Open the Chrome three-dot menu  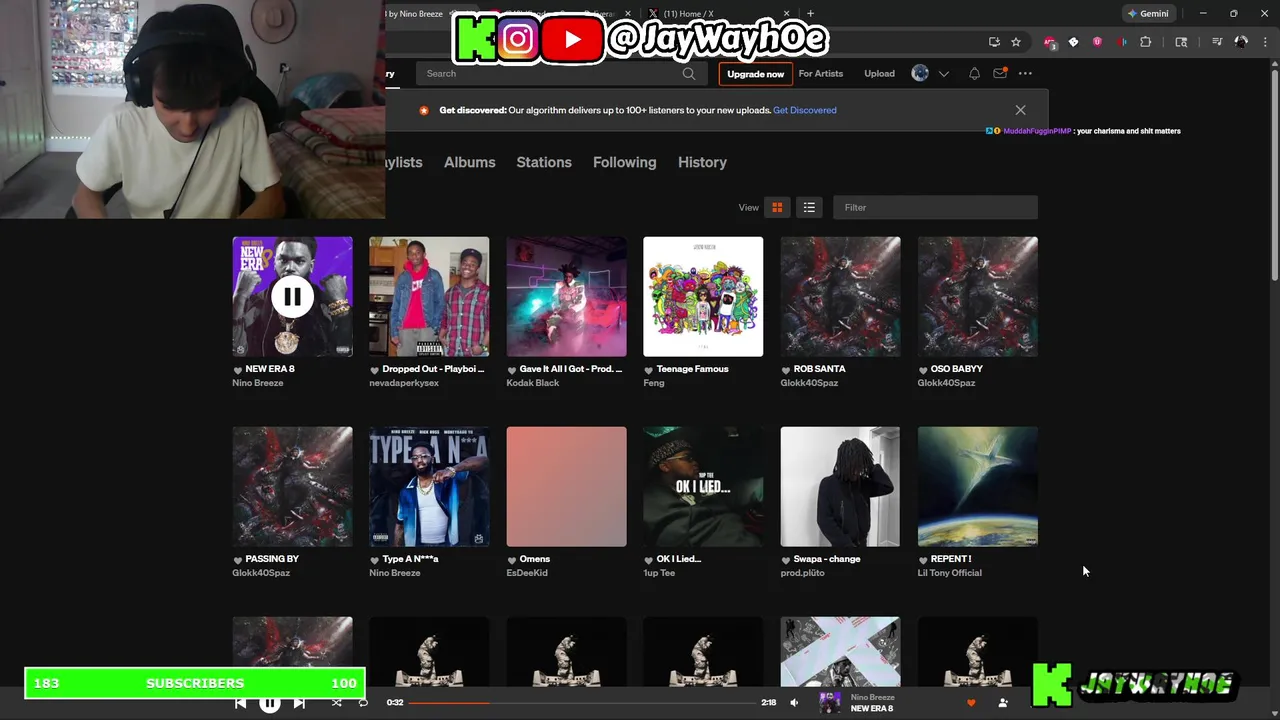click(1264, 42)
